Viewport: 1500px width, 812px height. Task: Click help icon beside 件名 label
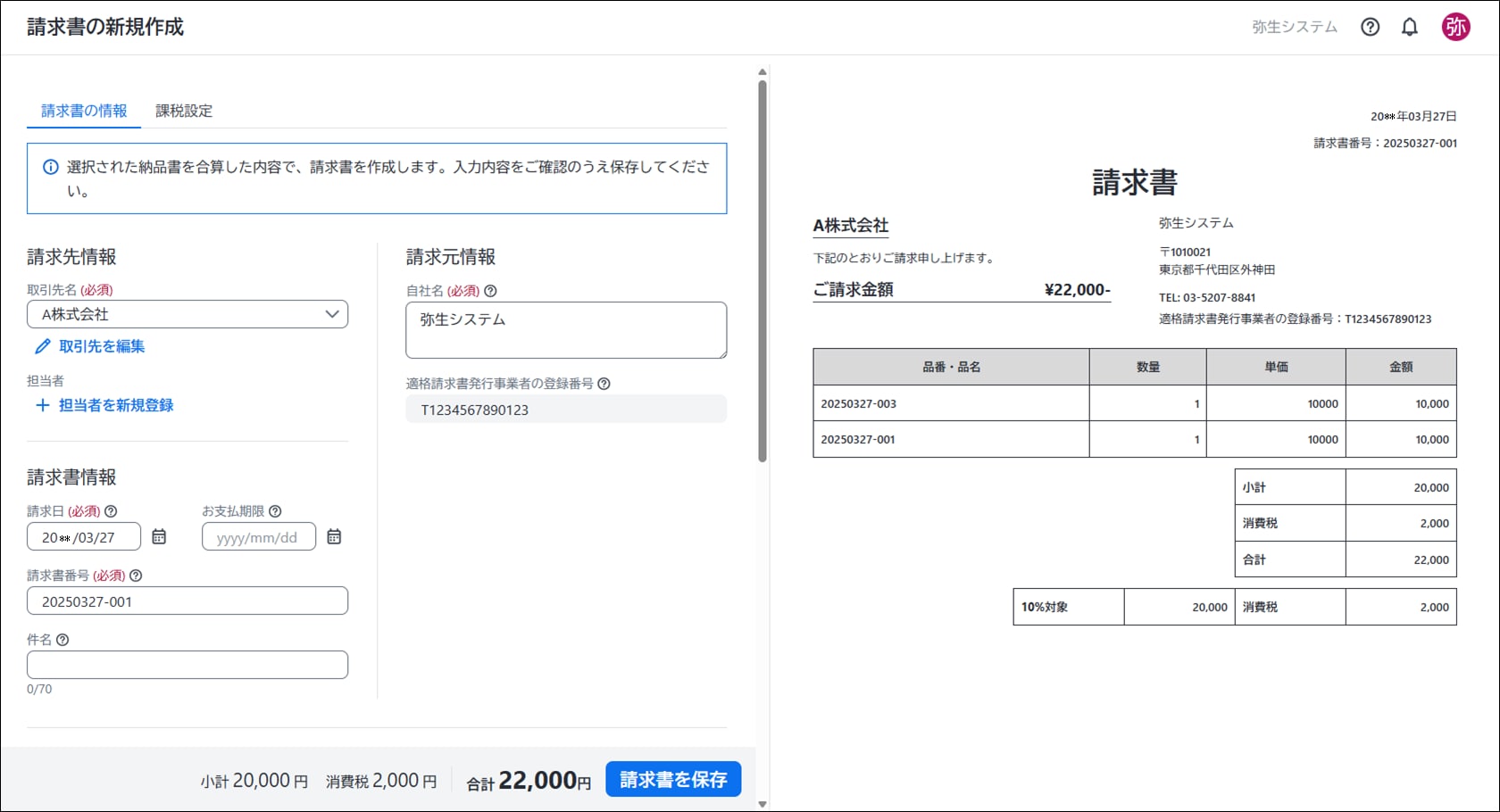[x=62, y=640]
